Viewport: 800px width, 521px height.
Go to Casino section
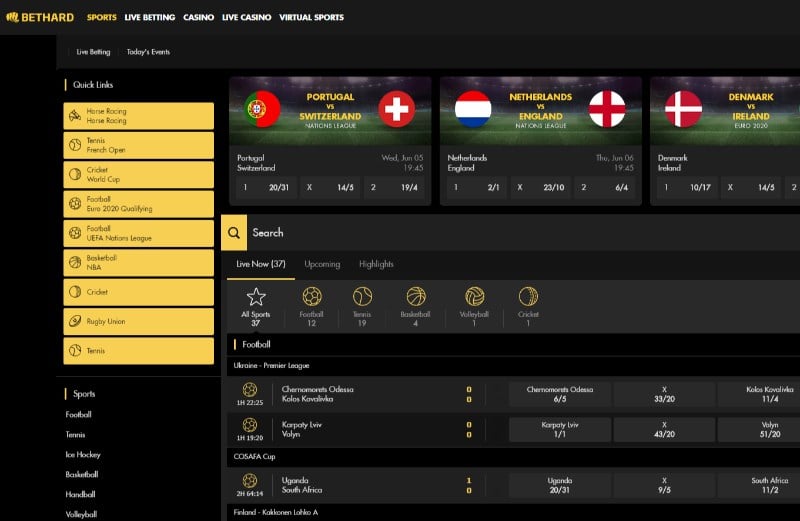(198, 17)
